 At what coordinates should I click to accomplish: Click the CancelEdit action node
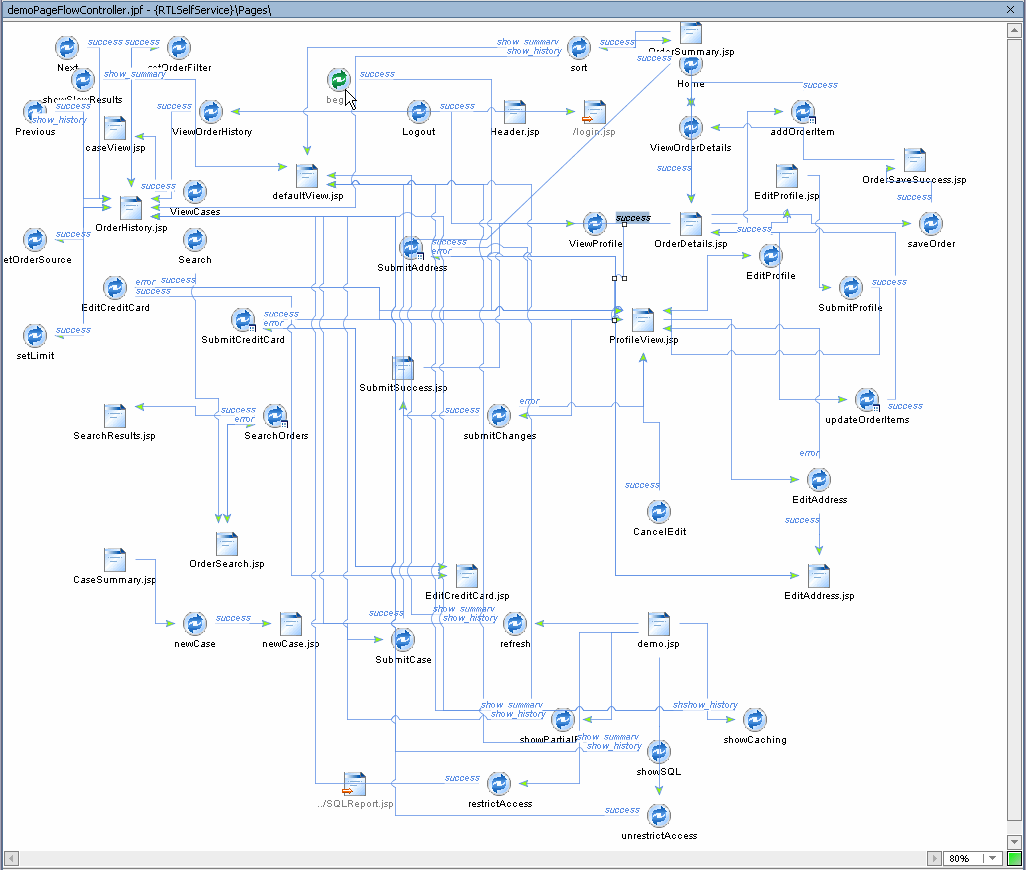point(659,512)
